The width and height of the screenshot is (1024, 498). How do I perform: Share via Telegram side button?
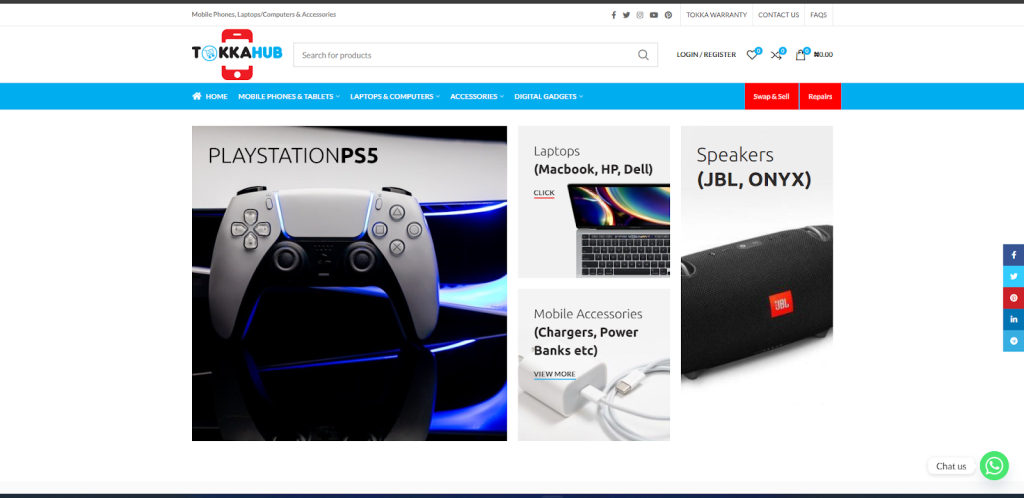[x=1013, y=341]
